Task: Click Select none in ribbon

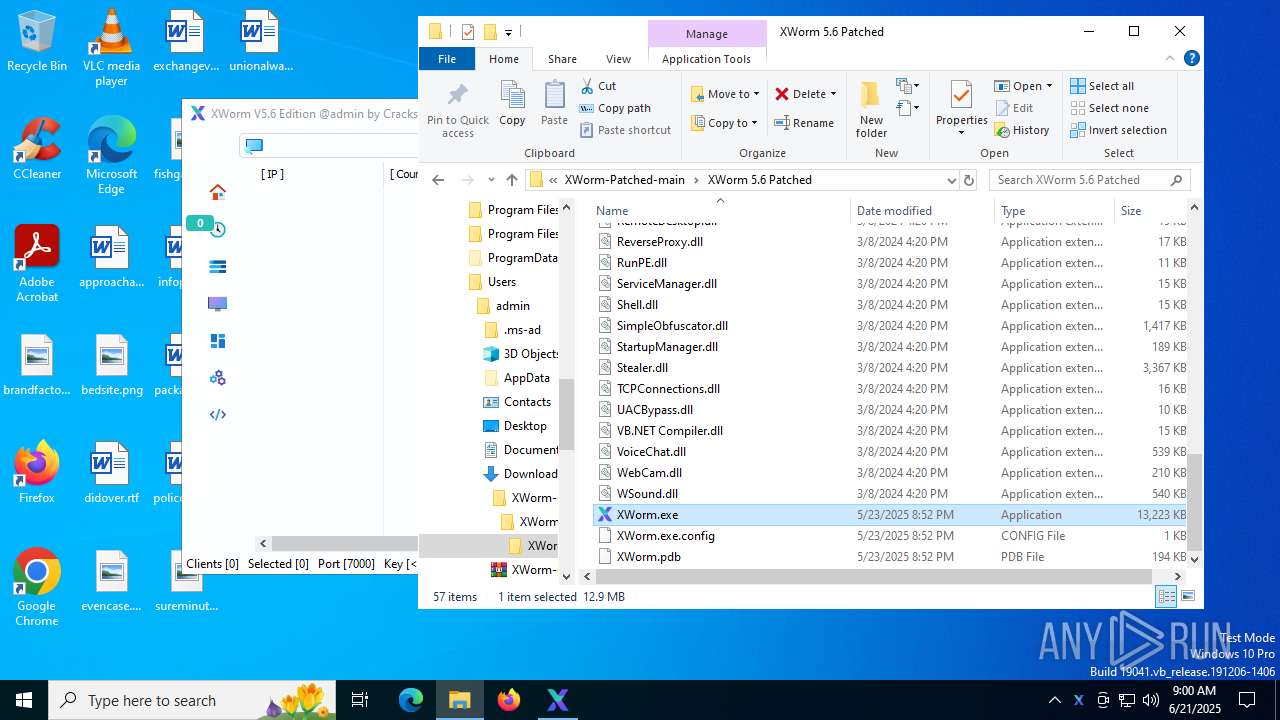Action: (1109, 108)
